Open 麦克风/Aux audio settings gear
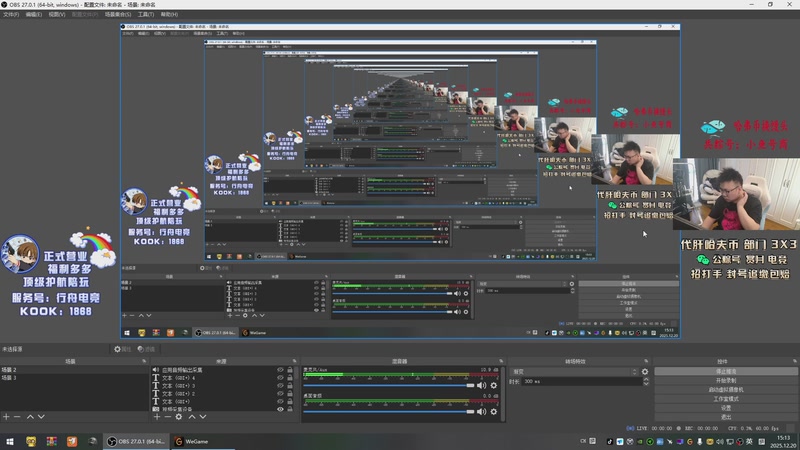Viewport: 800px width, 450px height. pos(493,385)
